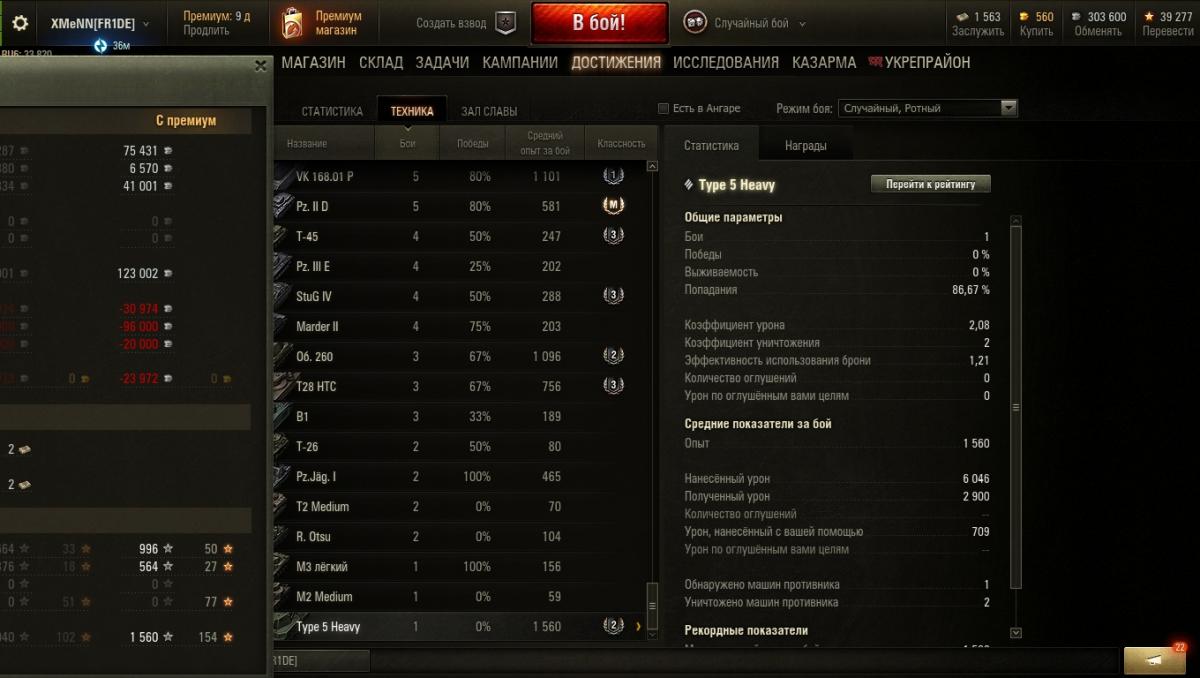
Task: Click the red 'В бой!' button
Action: click(599, 23)
